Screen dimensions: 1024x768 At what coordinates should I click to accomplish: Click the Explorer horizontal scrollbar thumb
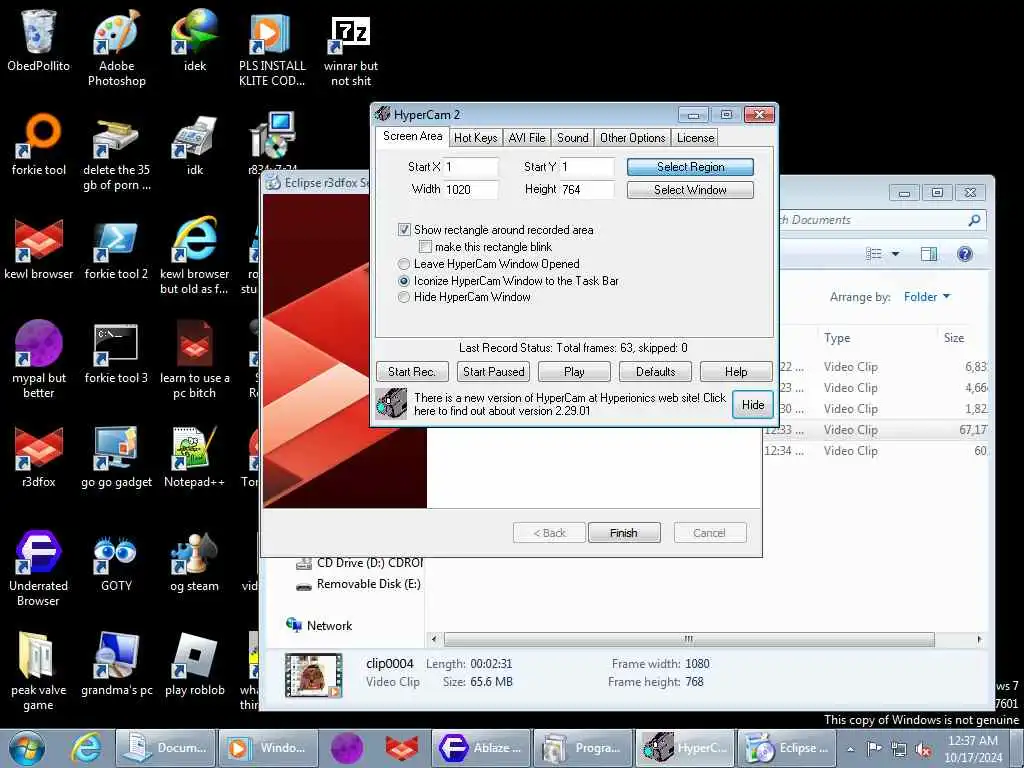click(x=689, y=639)
